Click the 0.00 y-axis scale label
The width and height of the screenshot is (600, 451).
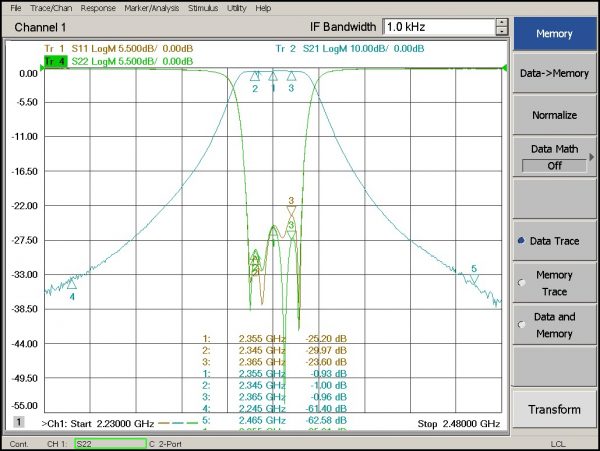pos(28,73)
